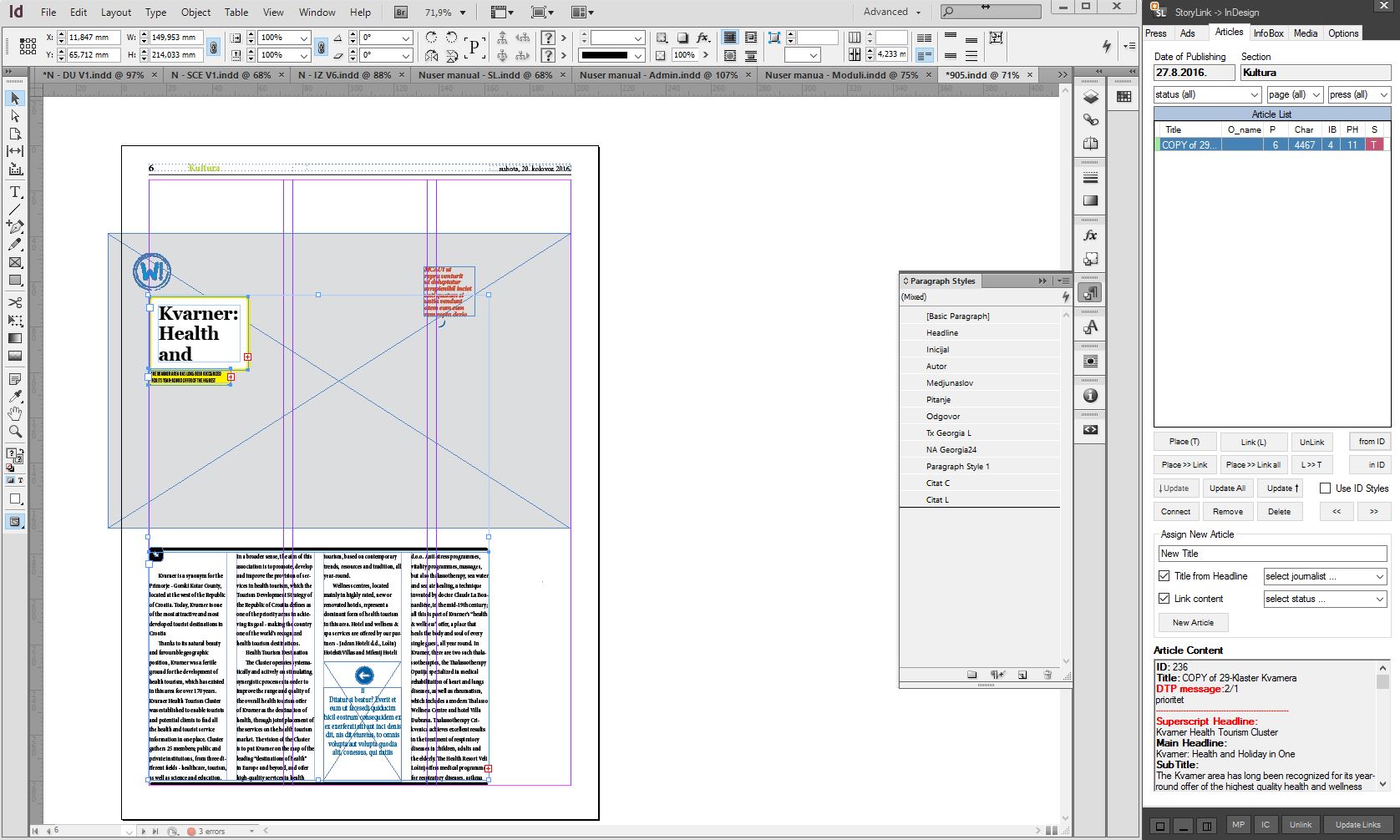Select the Selection tool arrow
1400x840 pixels.
(15, 99)
